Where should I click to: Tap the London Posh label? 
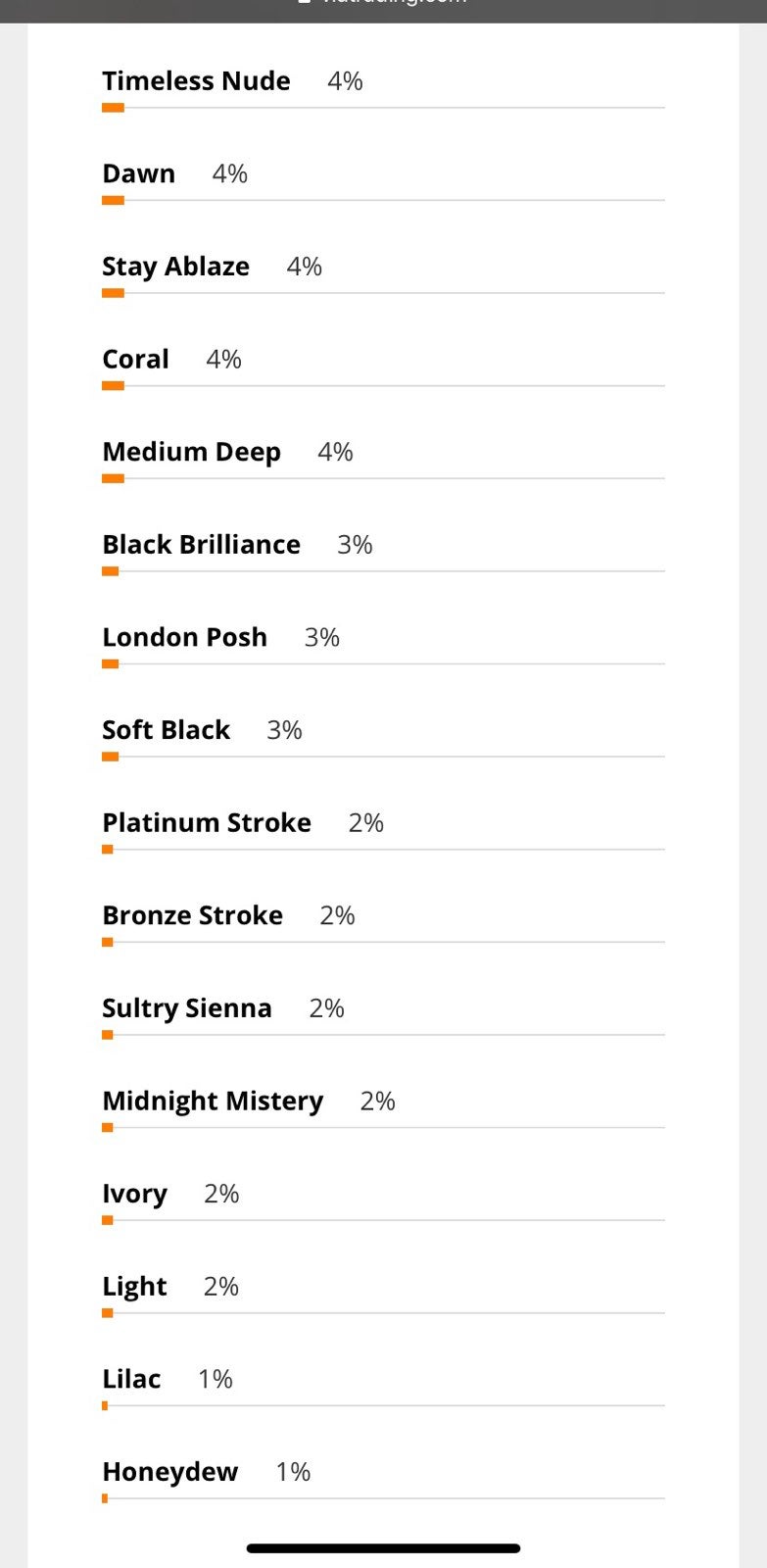184,638
